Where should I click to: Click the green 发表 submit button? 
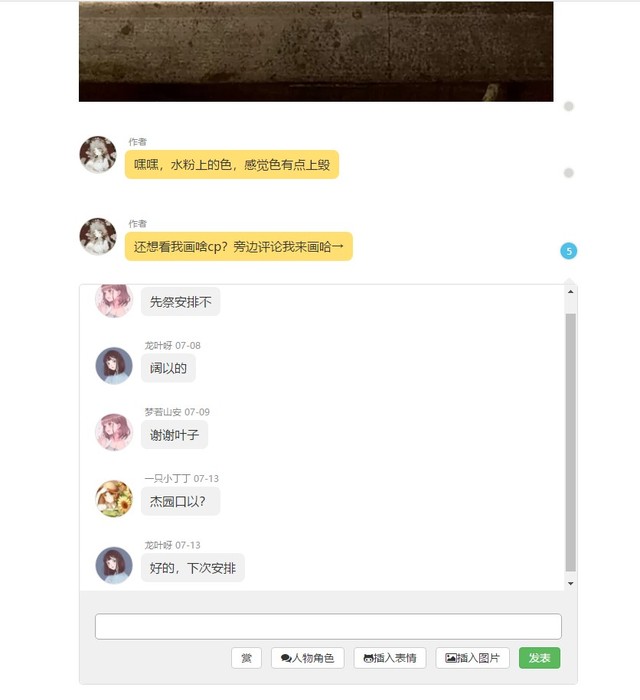pyautogui.click(x=539, y=658)
